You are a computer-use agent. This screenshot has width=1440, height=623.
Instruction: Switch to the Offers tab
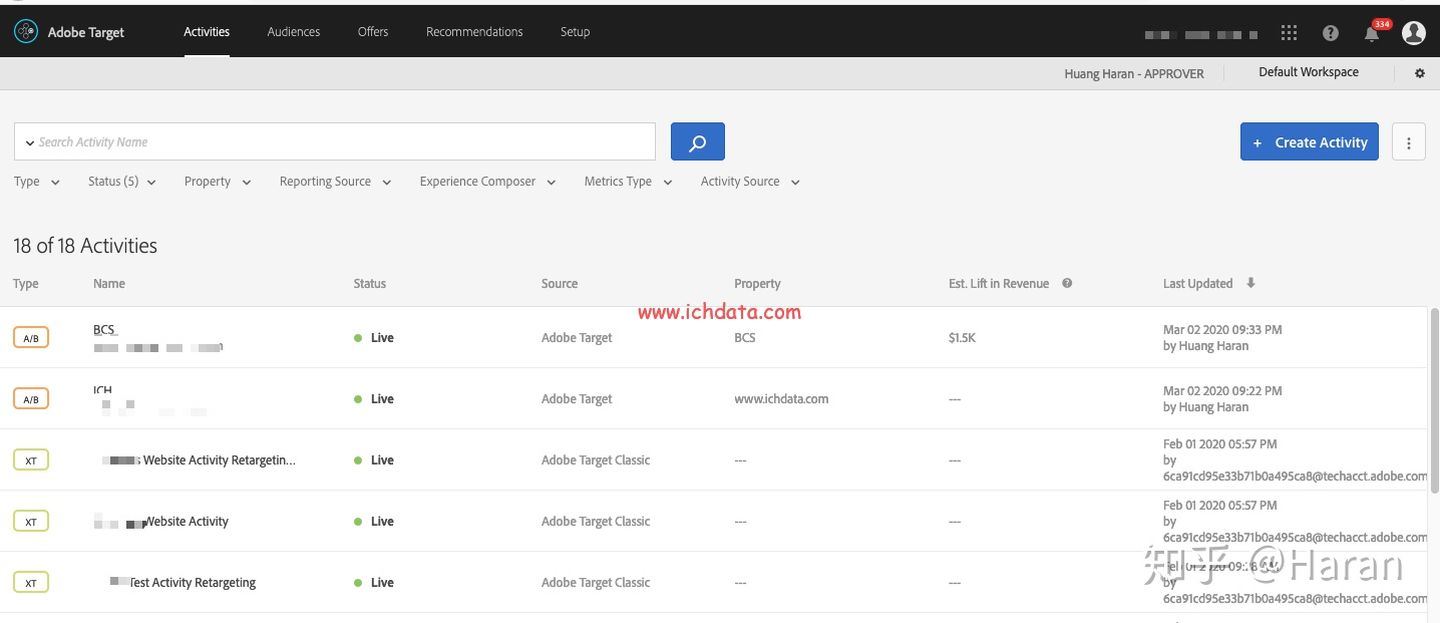coord(373,32)
